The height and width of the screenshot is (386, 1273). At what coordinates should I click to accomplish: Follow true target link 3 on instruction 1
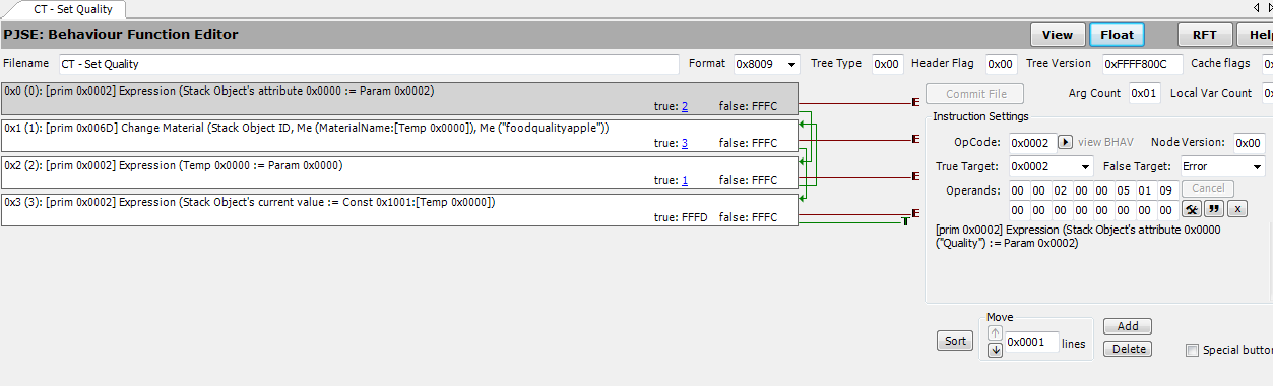pyautogui.click(x=685, y=143)
